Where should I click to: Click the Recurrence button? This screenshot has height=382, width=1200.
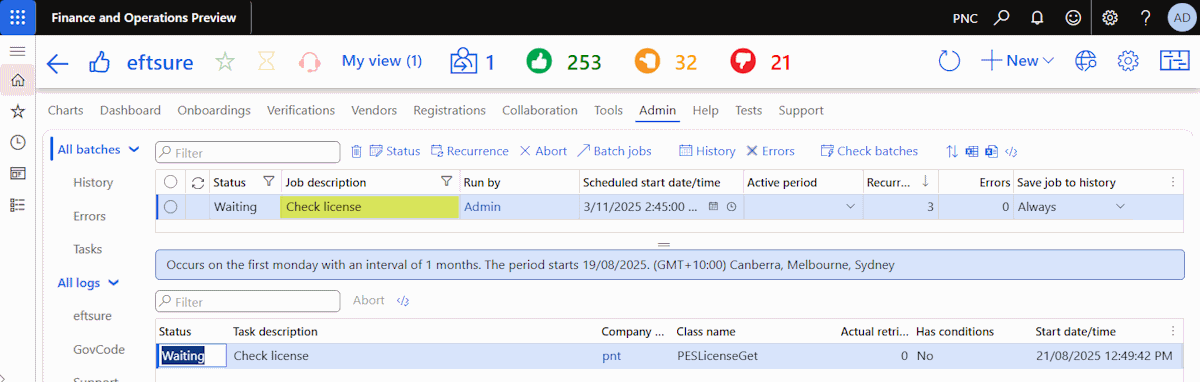(470, 151)
